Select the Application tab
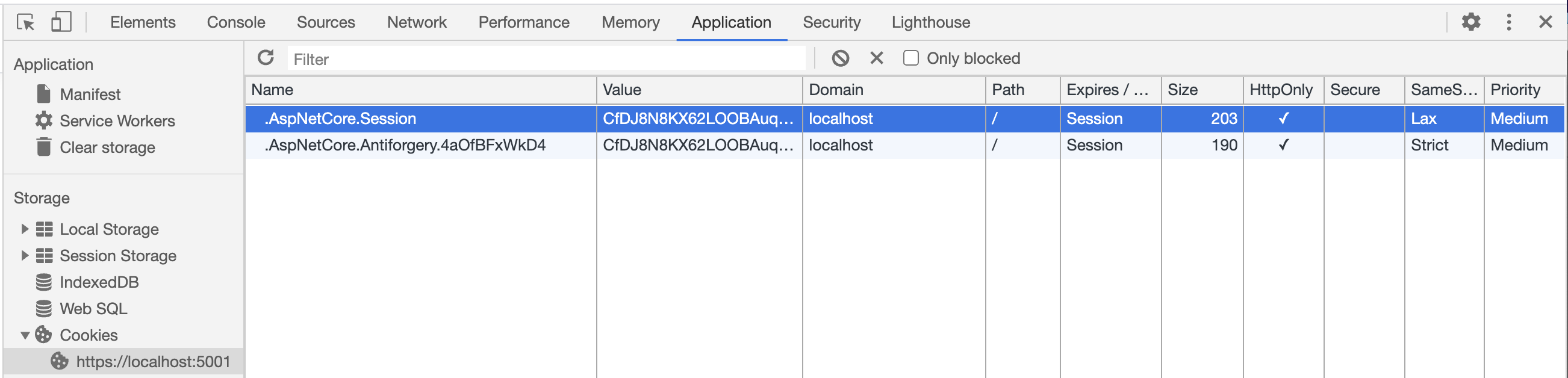Viewport: 1568px width, 378px height. point(731,22)
